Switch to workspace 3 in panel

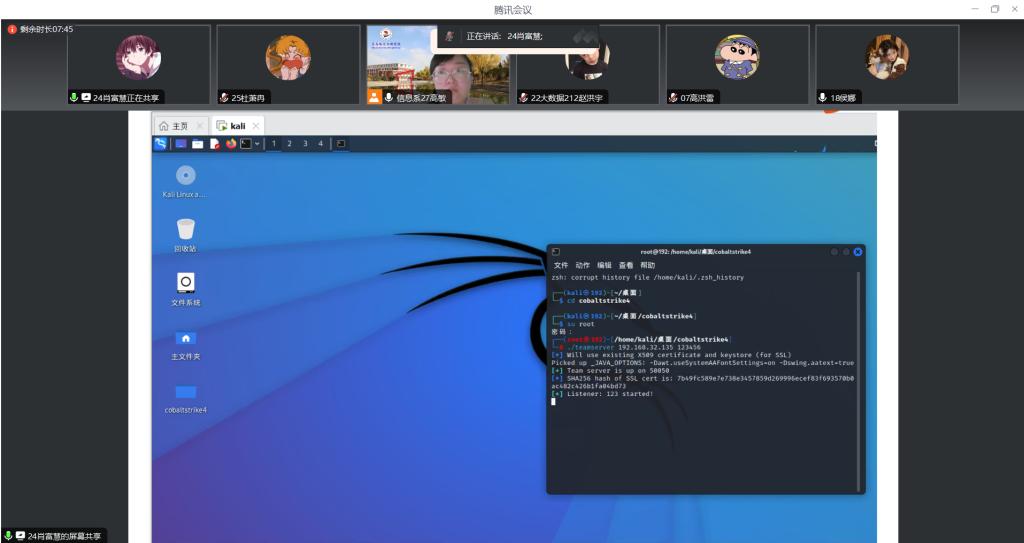[x=305, y=144]
